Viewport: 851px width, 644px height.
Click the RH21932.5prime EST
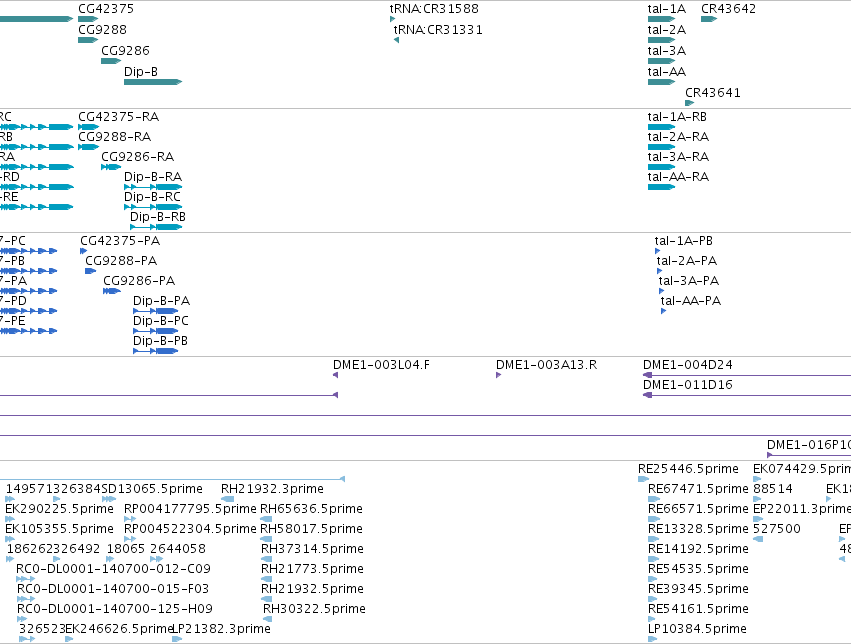point(266,599)
